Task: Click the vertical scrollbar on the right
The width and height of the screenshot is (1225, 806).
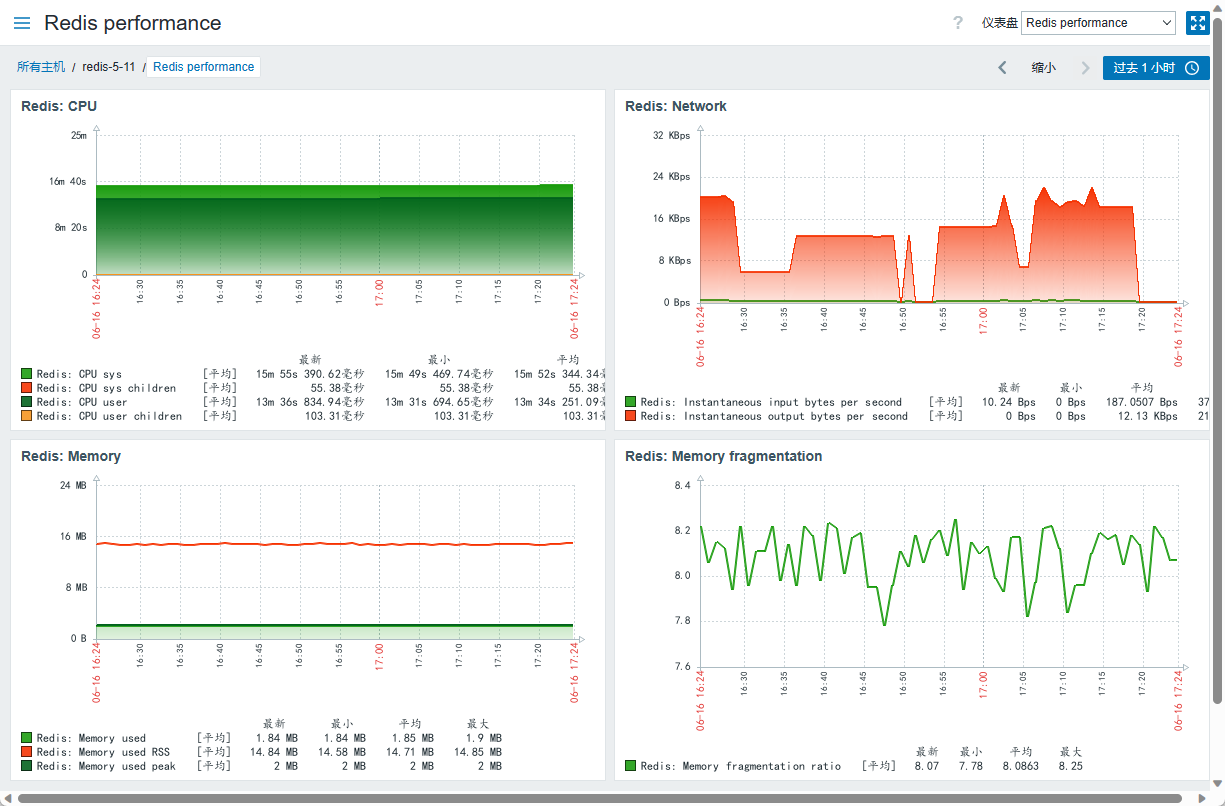Action: 1217,360
